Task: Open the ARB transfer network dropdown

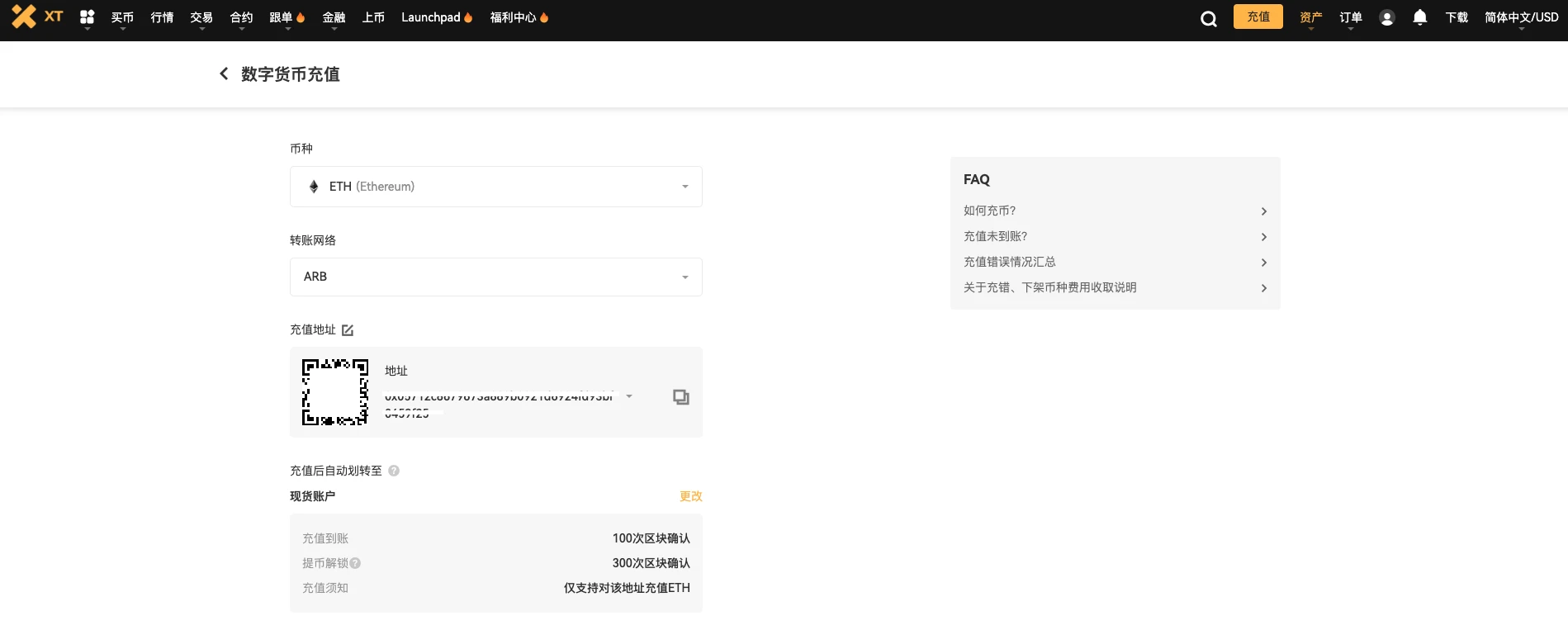Action: tap(495, 277)
